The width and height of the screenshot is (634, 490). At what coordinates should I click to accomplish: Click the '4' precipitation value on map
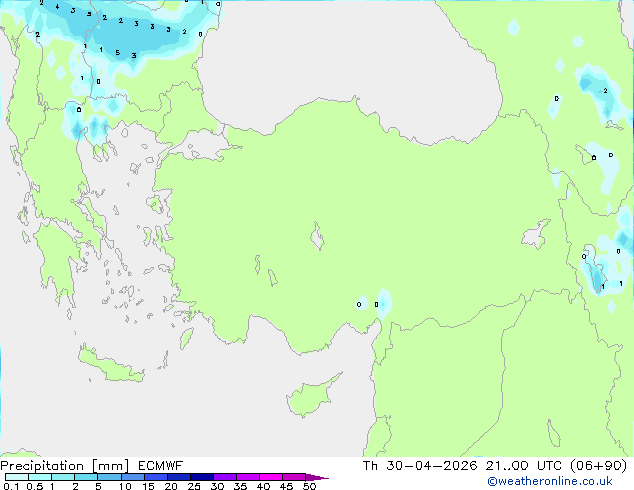click(57, 6)
